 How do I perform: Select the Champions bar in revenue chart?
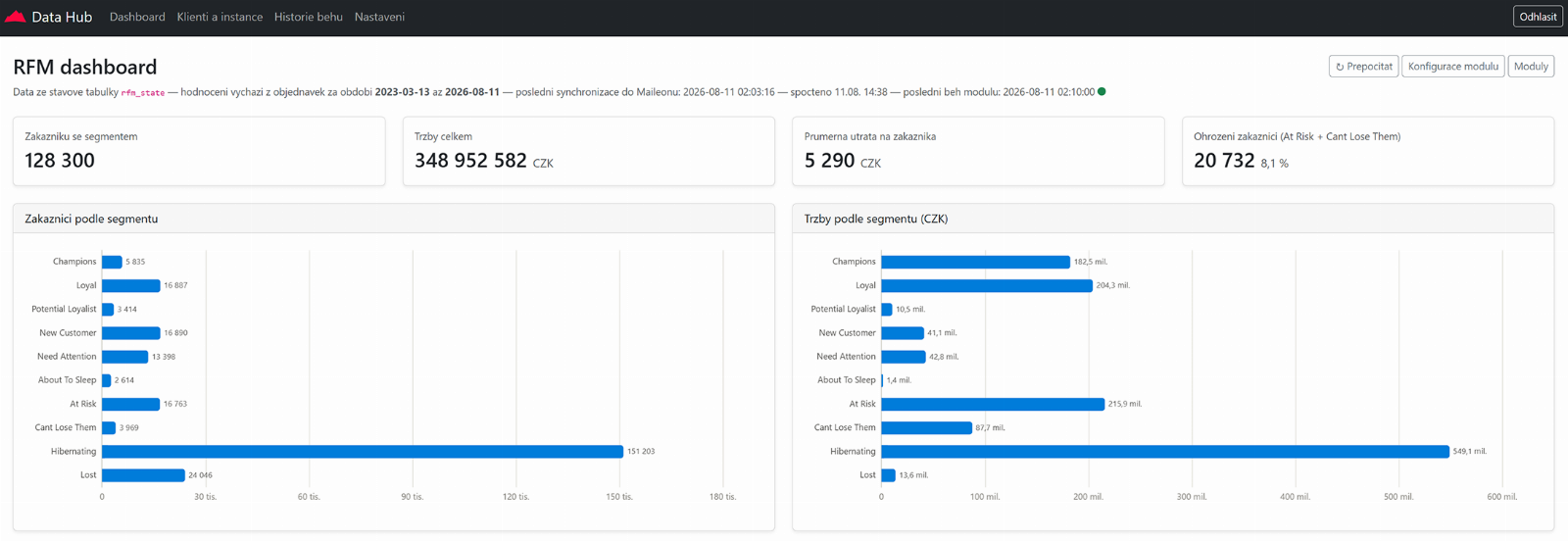(975, 262)
